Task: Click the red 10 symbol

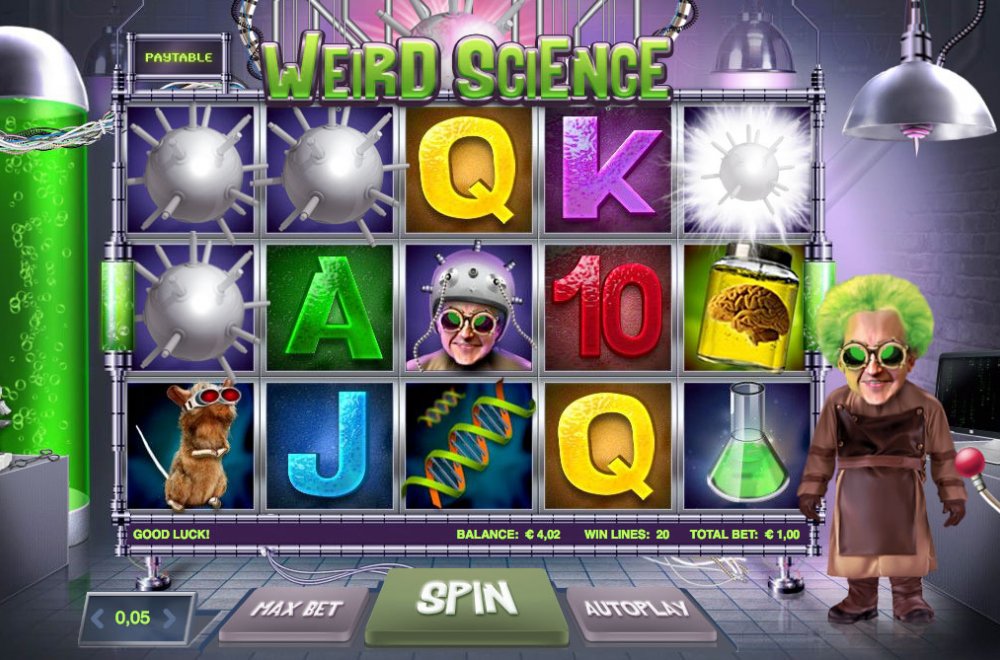Action: (608, 307)
